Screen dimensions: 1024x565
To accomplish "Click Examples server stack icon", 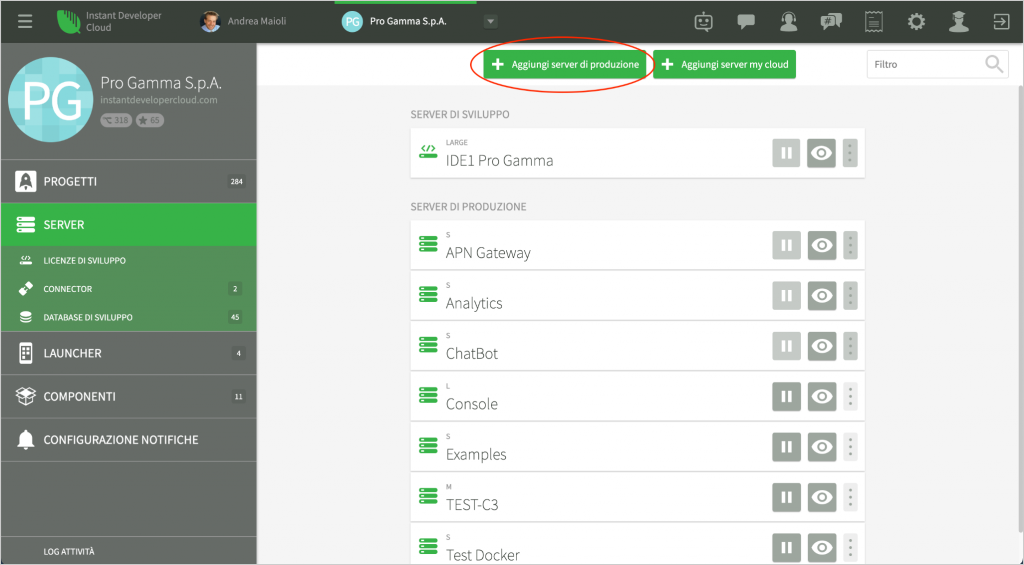I will 428,445.
